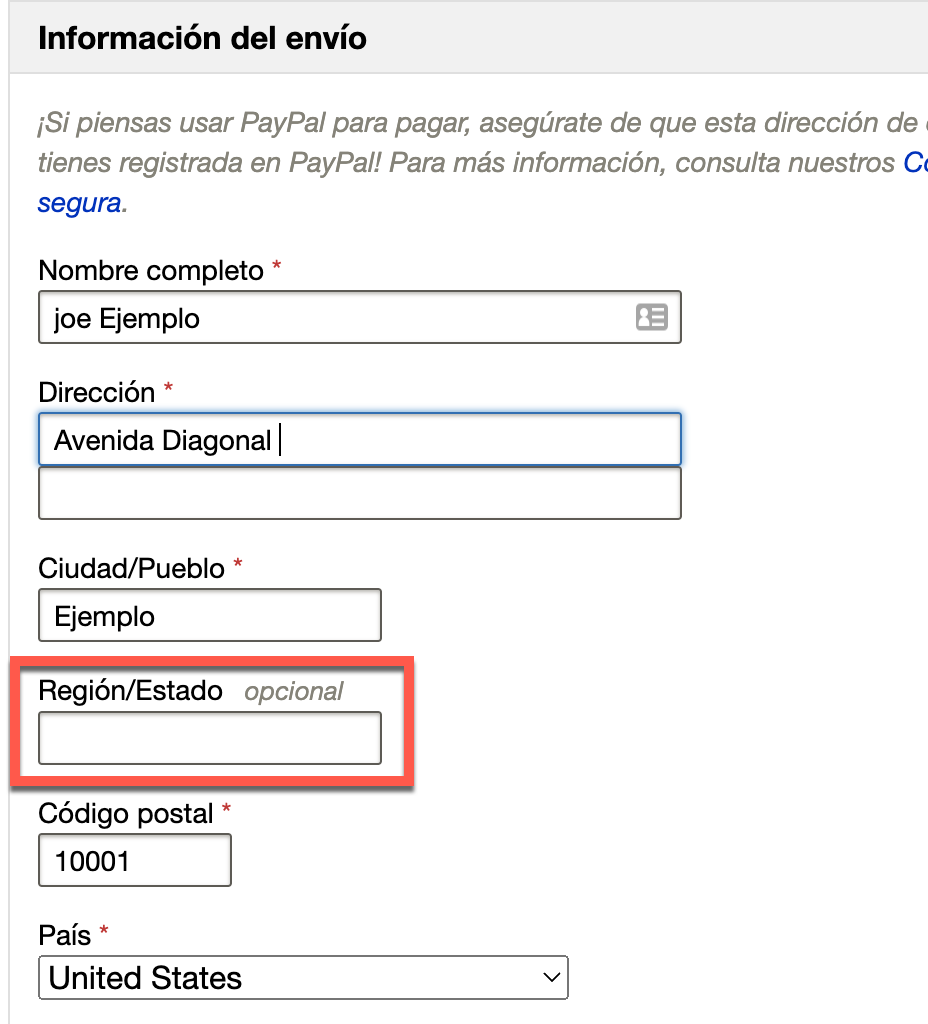Click the Dirección field with 'Avenida Diagonal'

[x=360, y=439]
